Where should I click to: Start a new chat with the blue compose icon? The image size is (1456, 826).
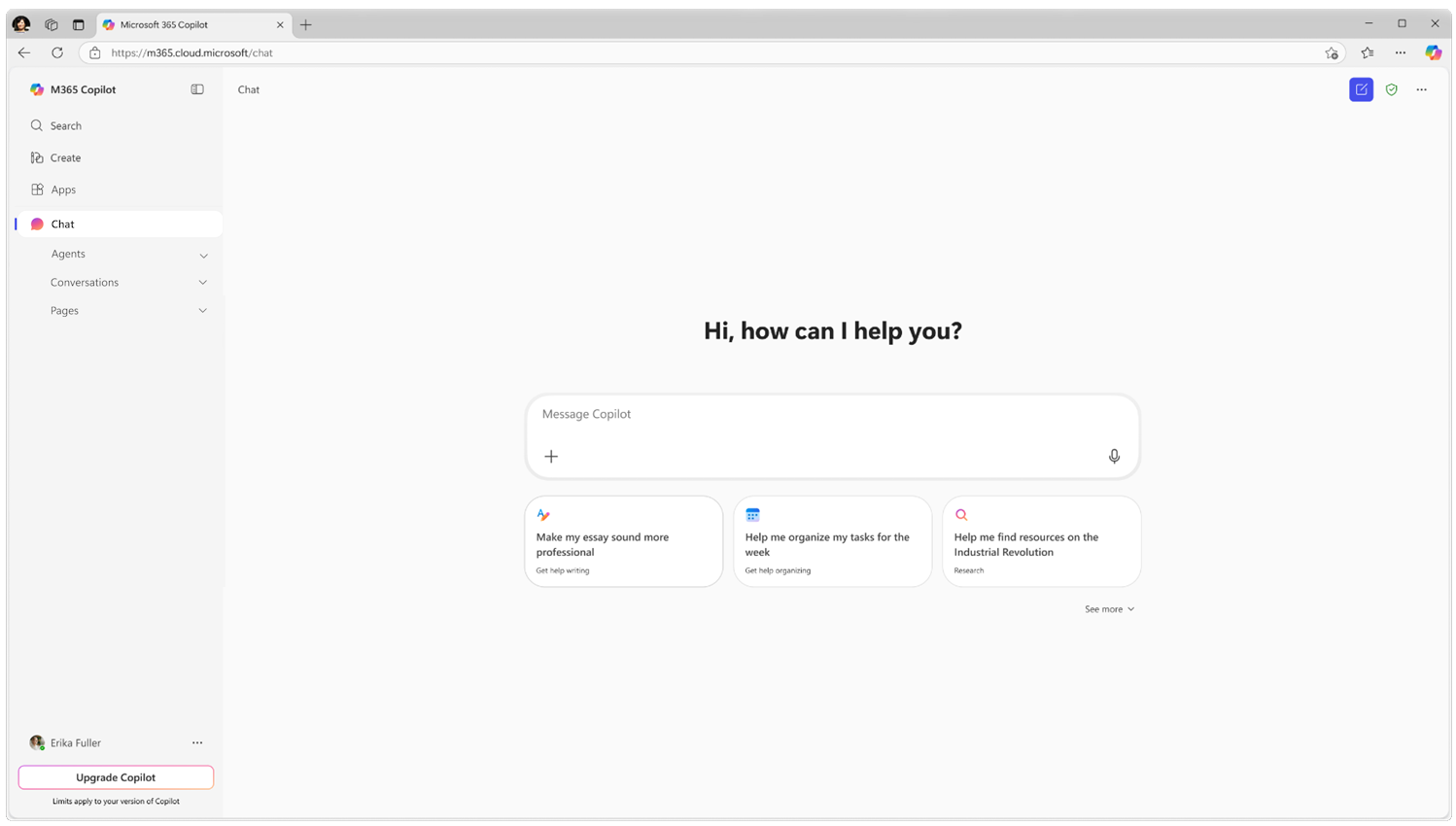tap(1361, 89)
